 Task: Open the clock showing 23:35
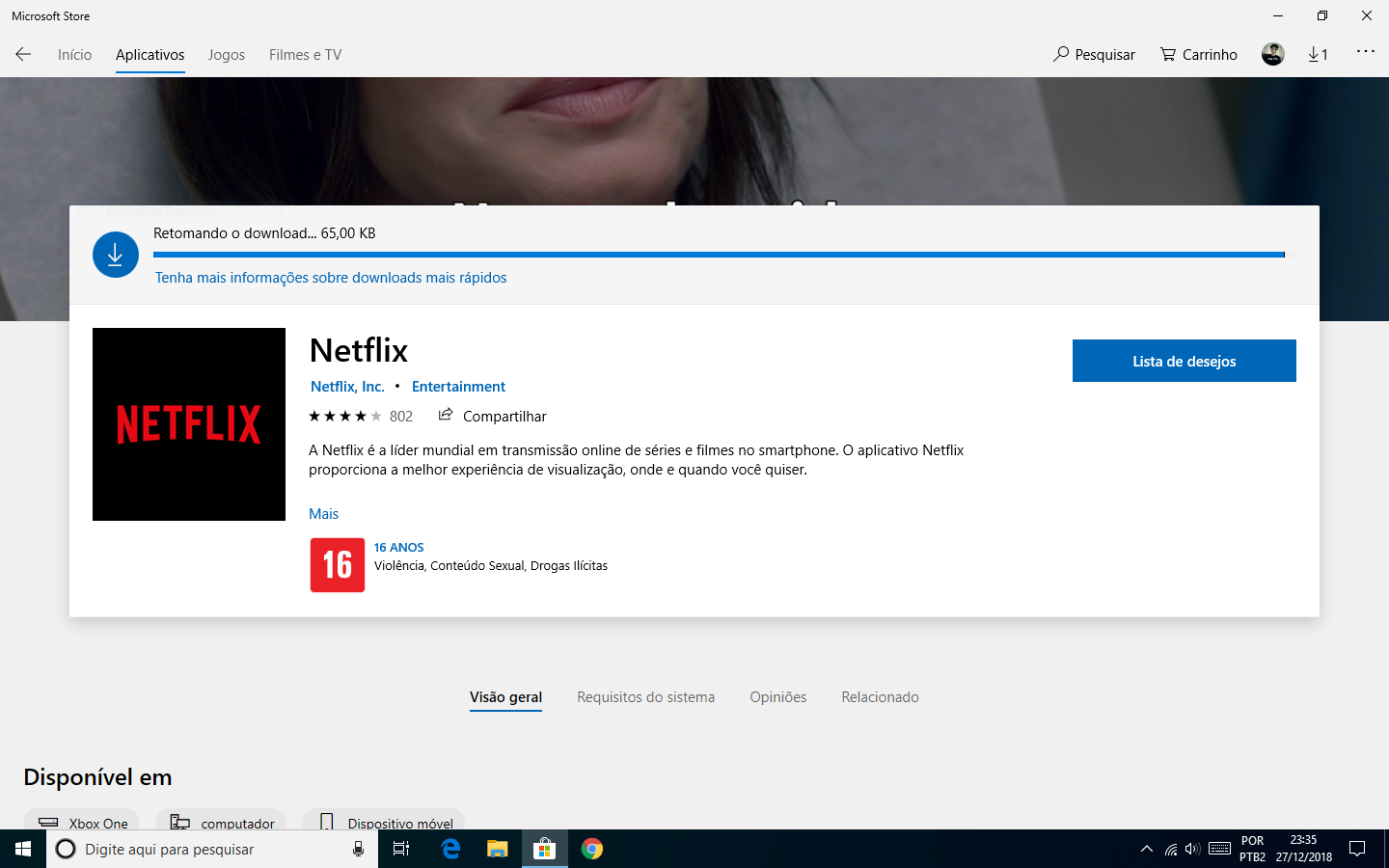point(1304,849)
